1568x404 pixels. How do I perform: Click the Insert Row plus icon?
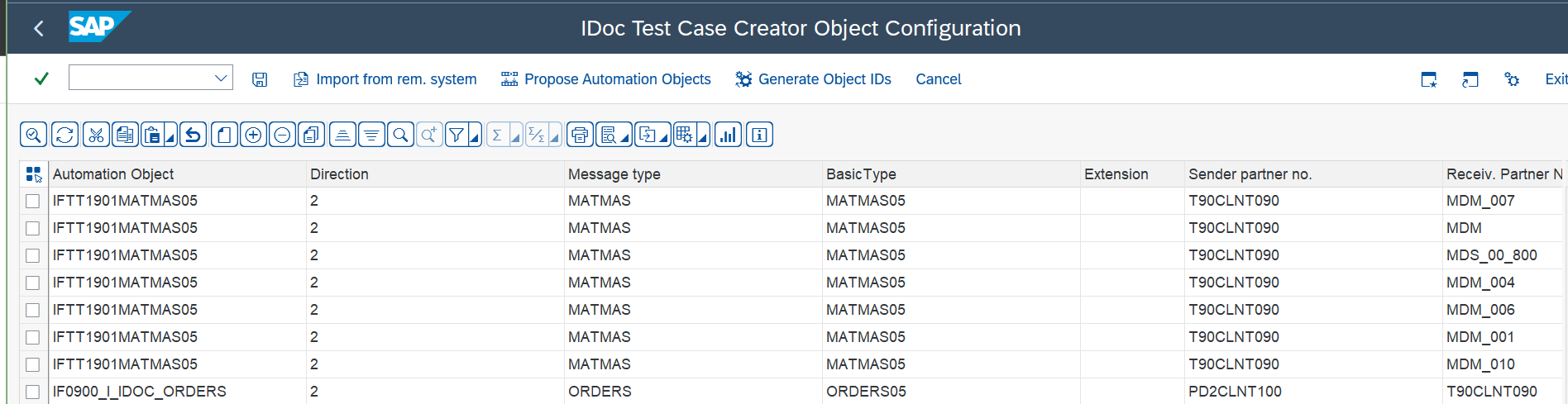point(254,135)
